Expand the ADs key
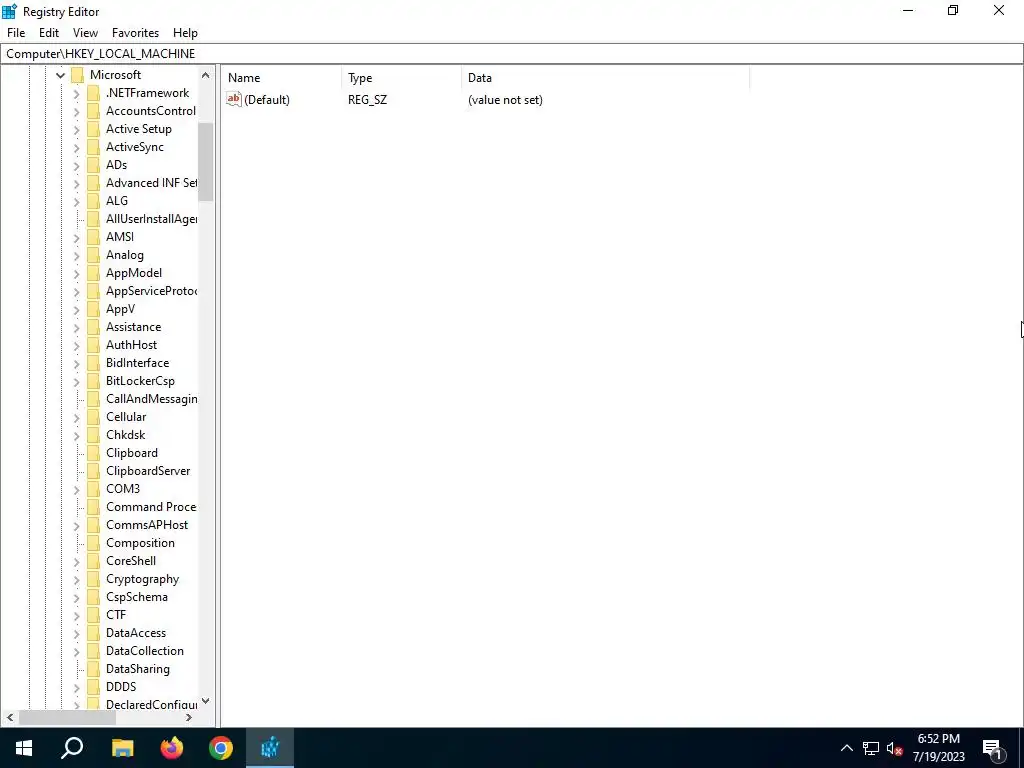 (76, 165)
